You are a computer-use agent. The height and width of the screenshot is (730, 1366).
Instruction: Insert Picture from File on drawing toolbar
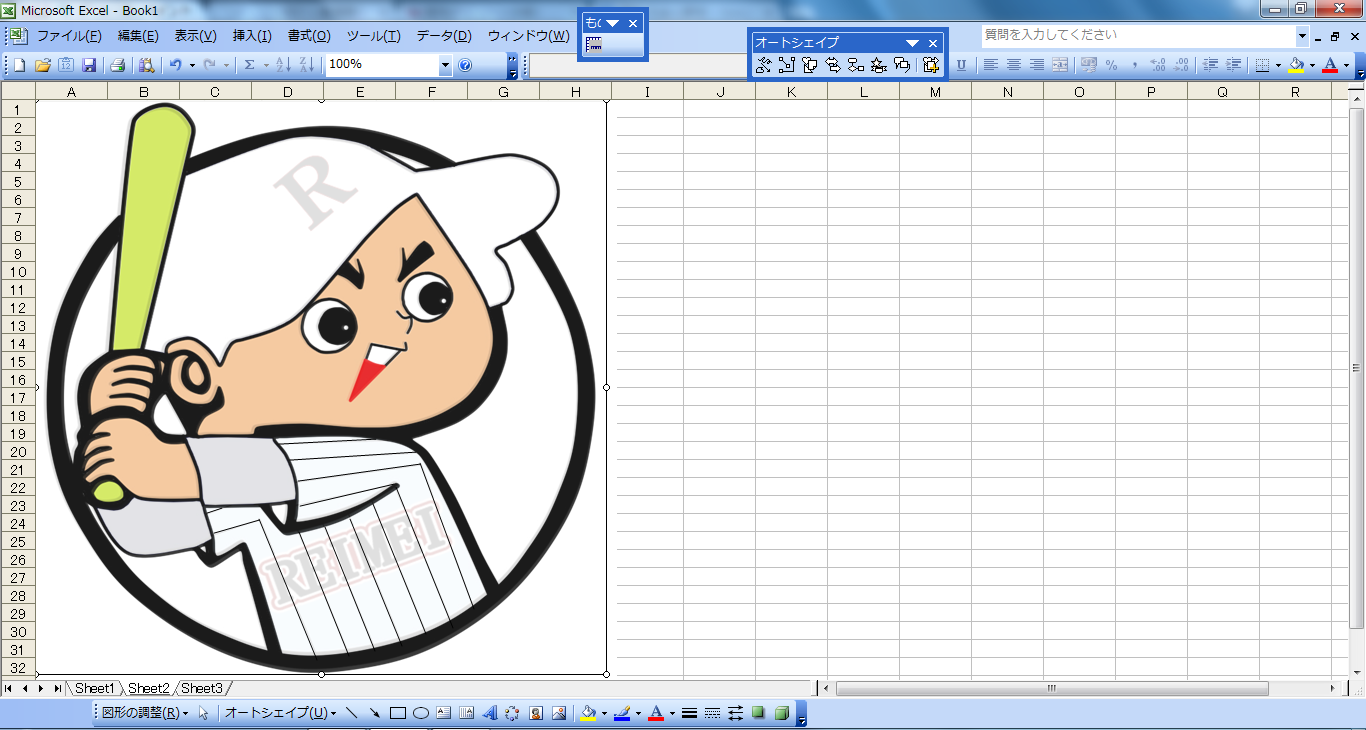pos(559,713)
